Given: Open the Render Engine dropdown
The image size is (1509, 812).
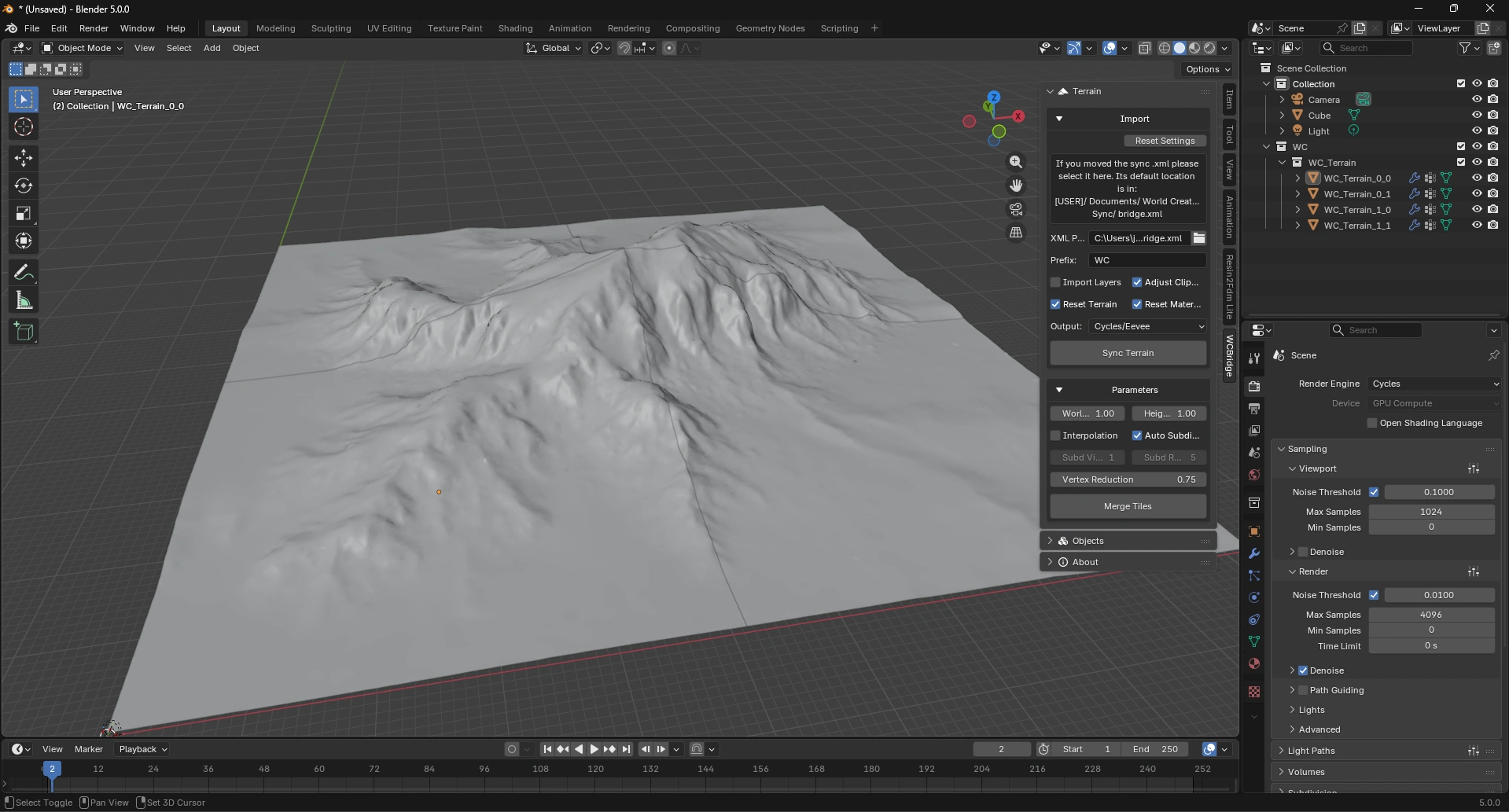Looking at the screenshot, I should pyautogui.click(x=1434, y=384).
